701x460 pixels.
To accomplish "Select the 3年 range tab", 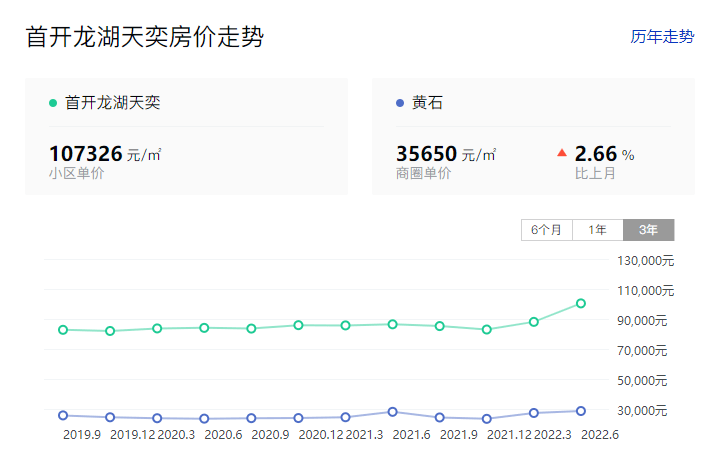I will click(x=649, y=230).
